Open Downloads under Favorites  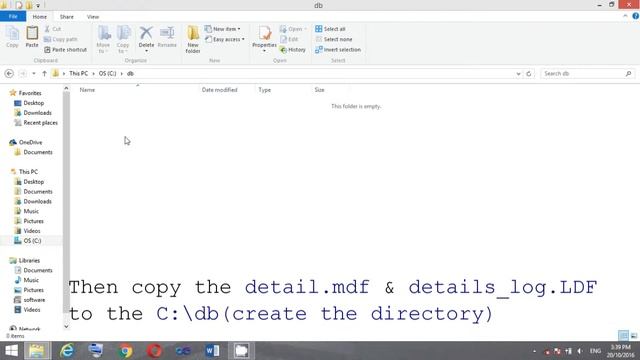tap(37, 113)
